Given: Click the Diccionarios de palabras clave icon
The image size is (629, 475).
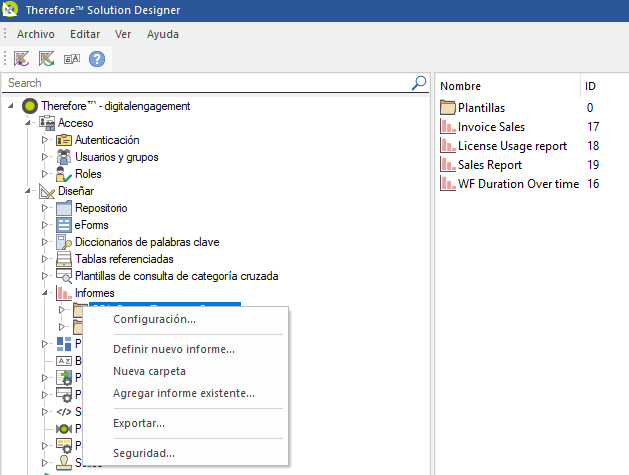Looking at the screenshot, I should [64, 242].
